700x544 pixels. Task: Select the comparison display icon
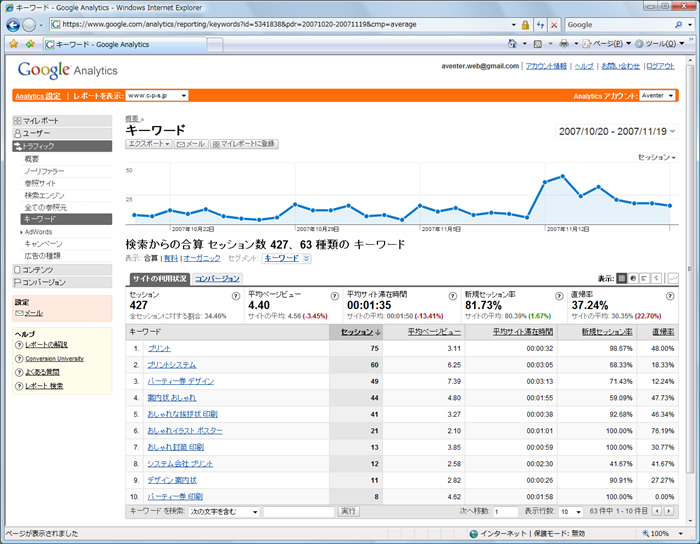click(656, 278)
